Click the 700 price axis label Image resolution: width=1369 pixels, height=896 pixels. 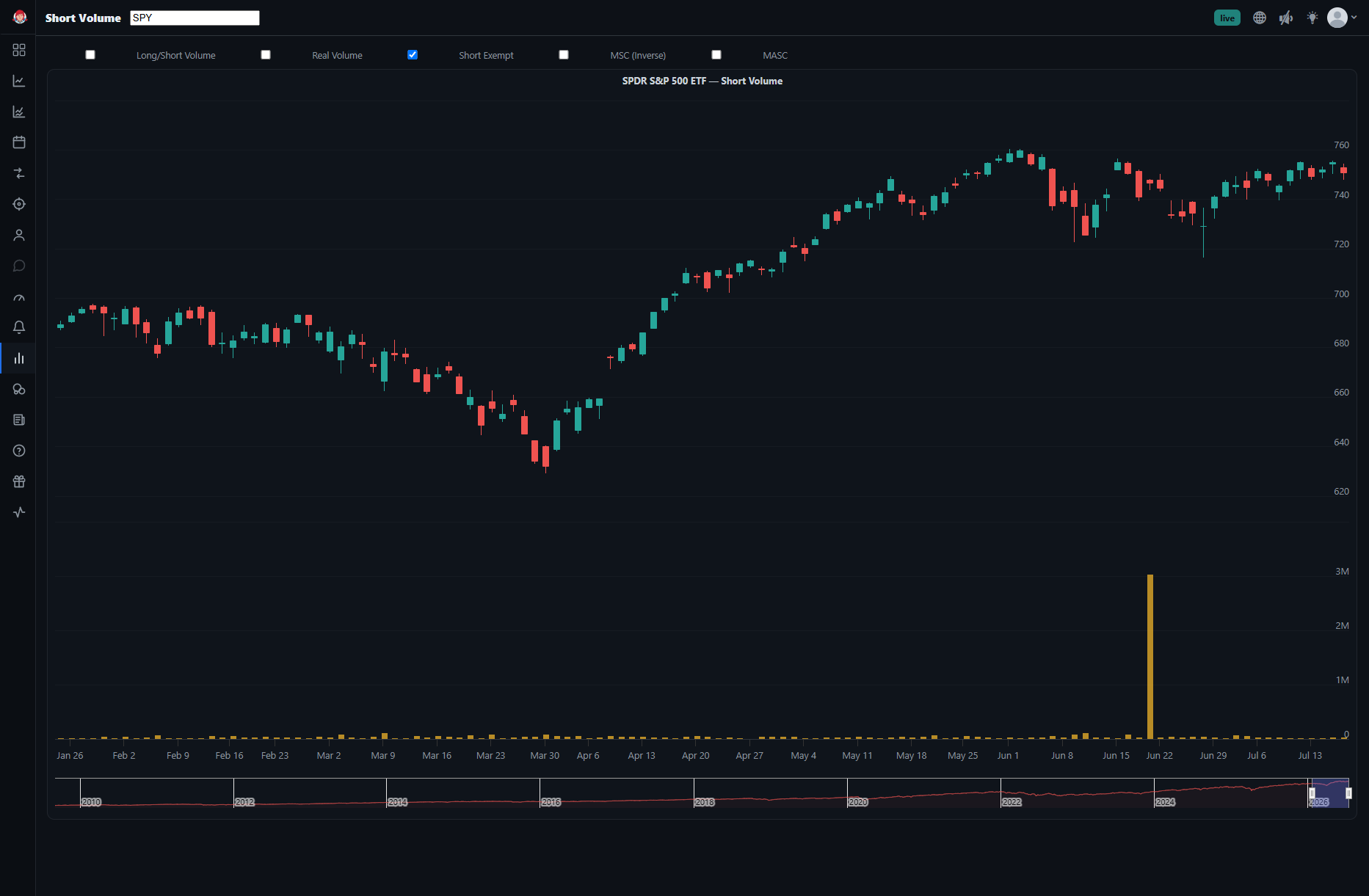(1341, 294)
